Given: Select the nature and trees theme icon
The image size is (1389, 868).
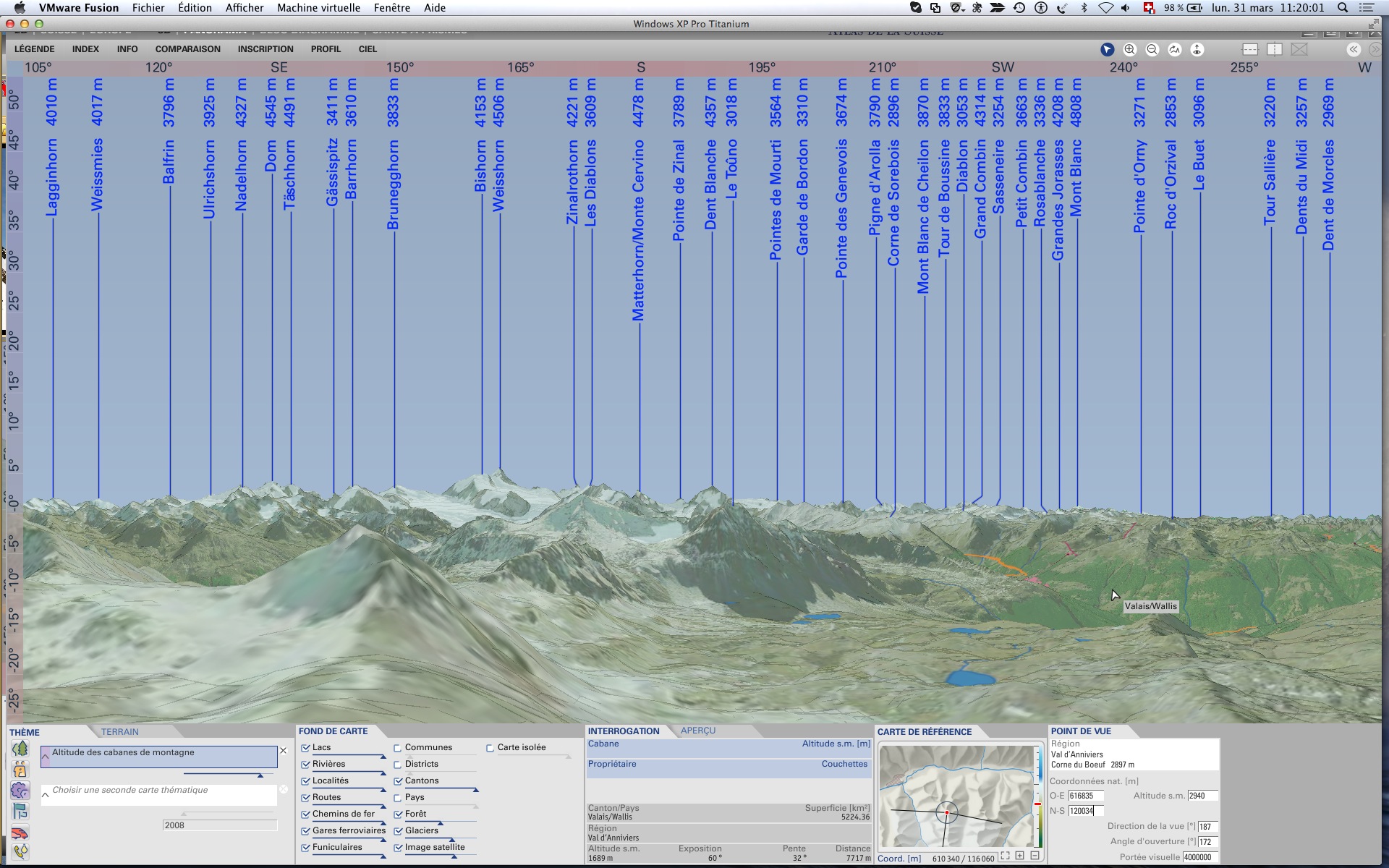Looking at the screenshot, I should coord(20,749).
